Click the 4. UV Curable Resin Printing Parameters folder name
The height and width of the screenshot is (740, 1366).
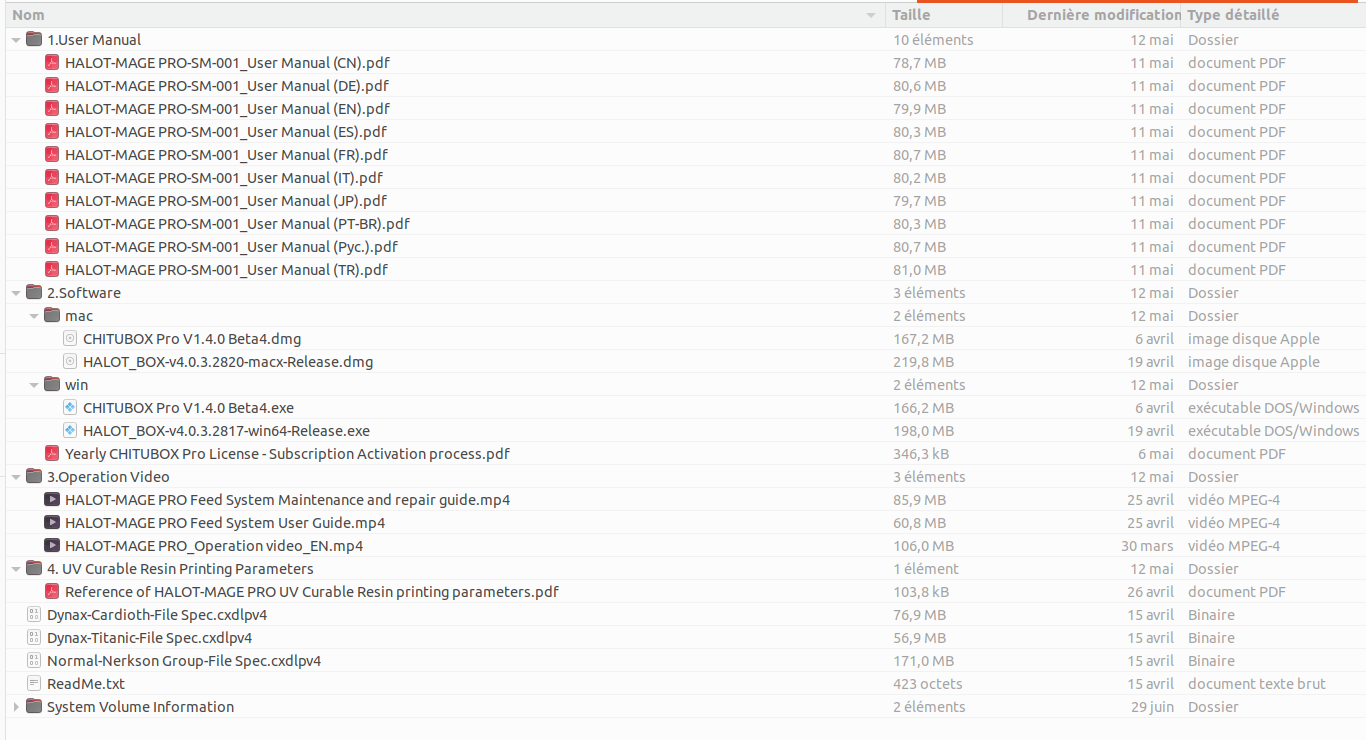click(180, 569)
